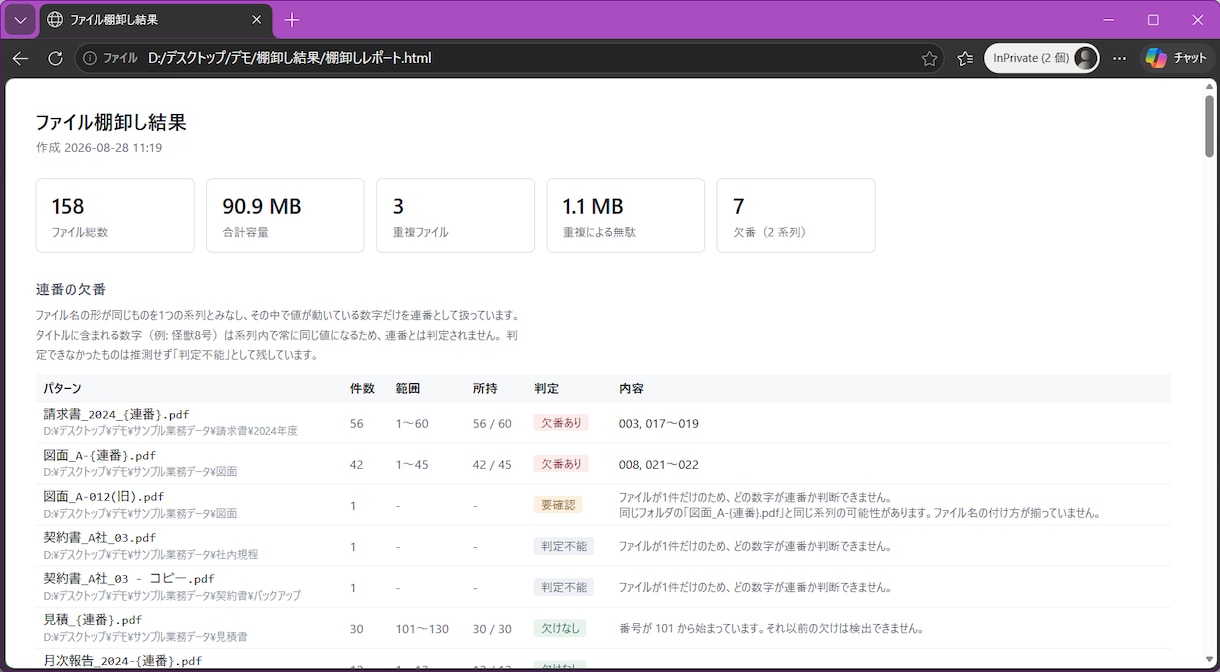Open the tab actions dropdown arrow
The width and height of the screenshot is (1220, 672).
point(20,20)
